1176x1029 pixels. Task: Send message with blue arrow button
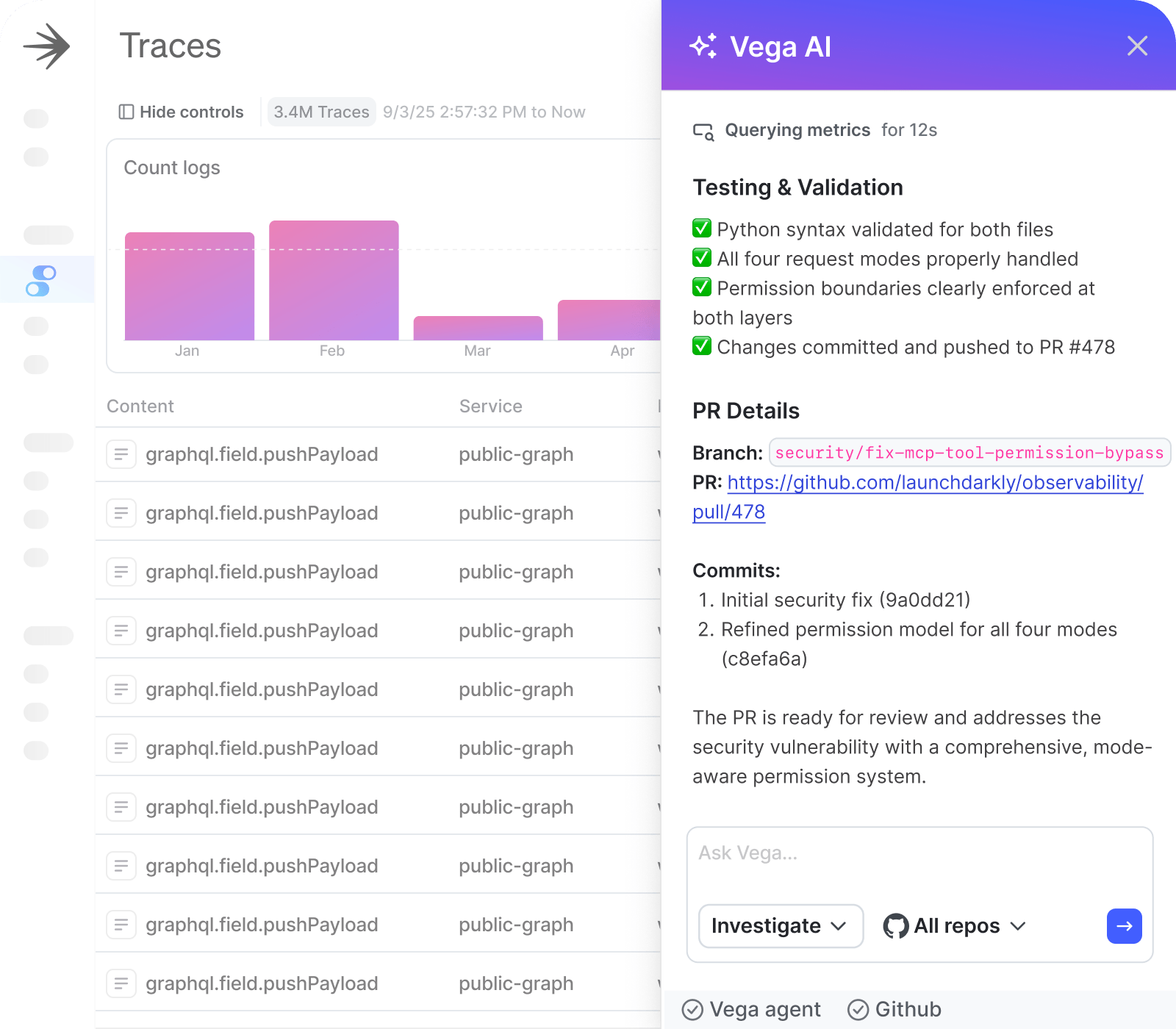tap(1124, 926)
